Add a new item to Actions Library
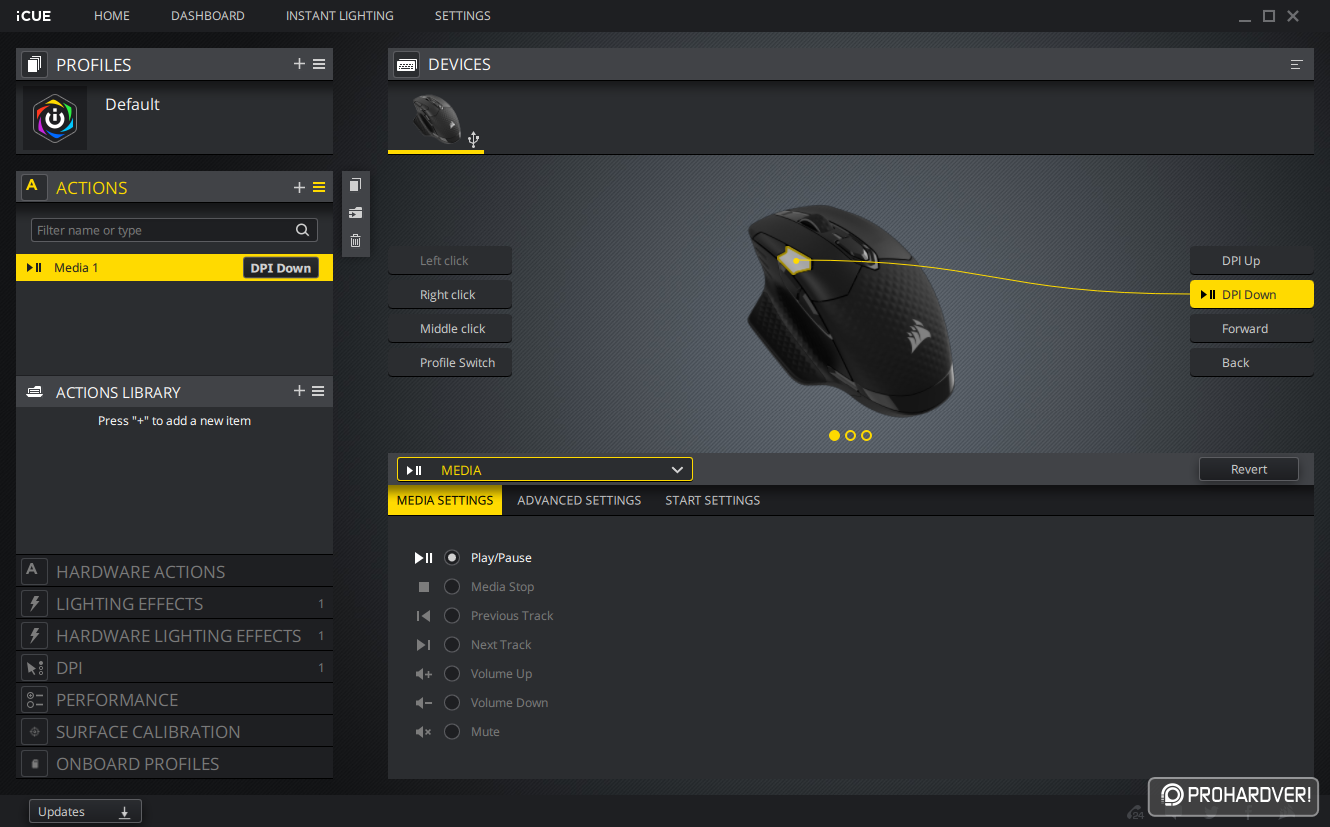1330x827 pixels. tap(299, 391)
